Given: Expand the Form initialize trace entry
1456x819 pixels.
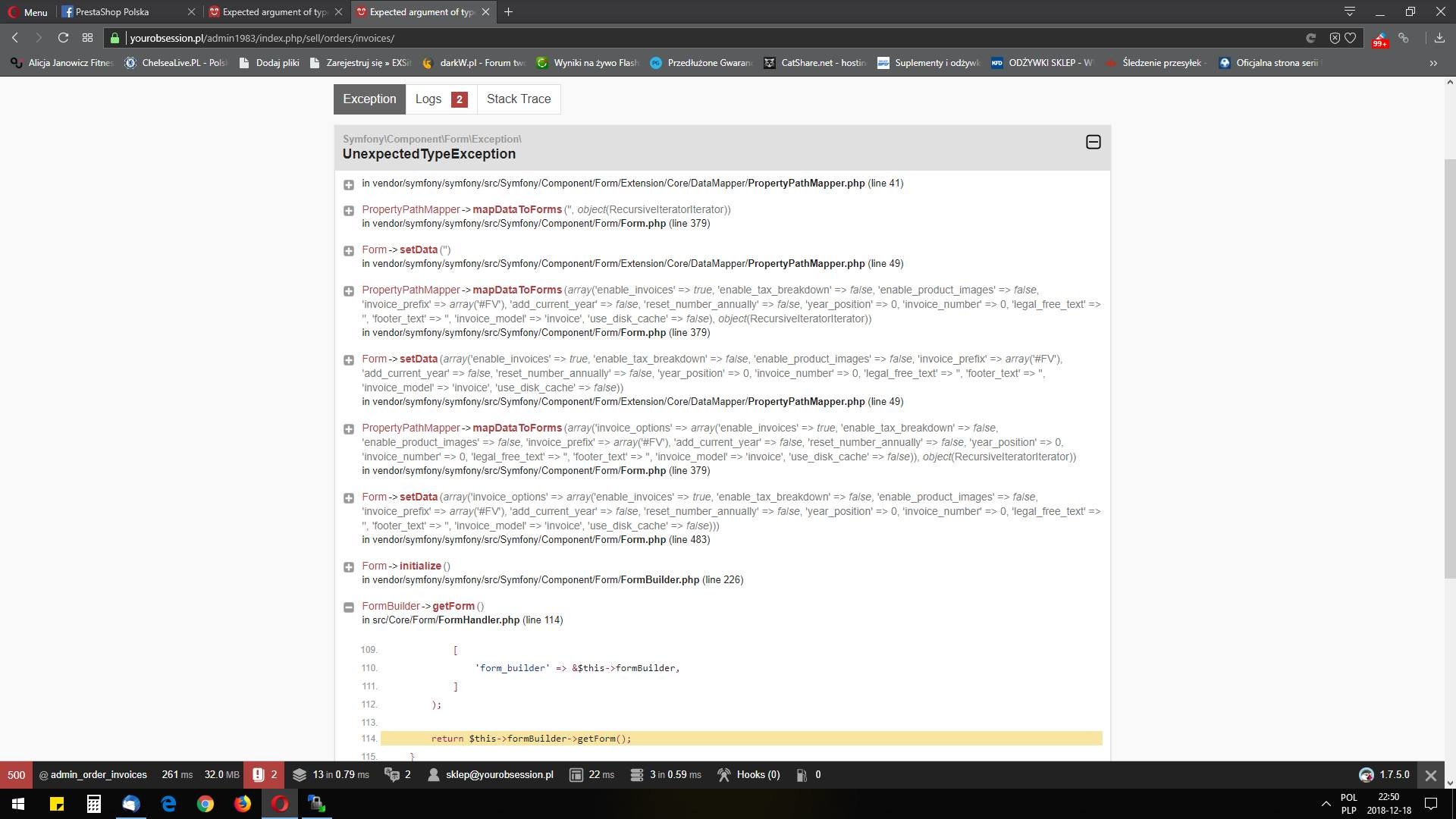Looking at the screenshot, I should pos(349,566).
